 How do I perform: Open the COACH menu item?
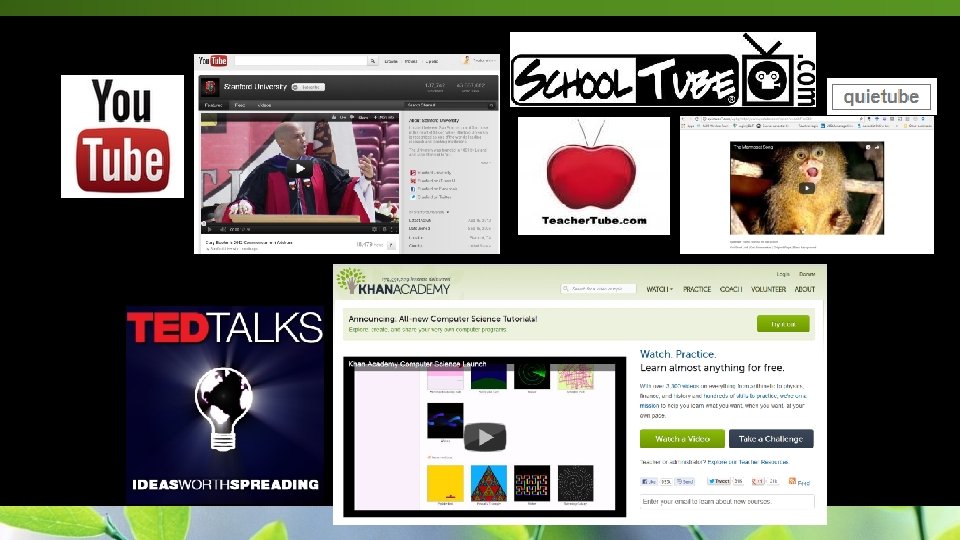point(731,289)
